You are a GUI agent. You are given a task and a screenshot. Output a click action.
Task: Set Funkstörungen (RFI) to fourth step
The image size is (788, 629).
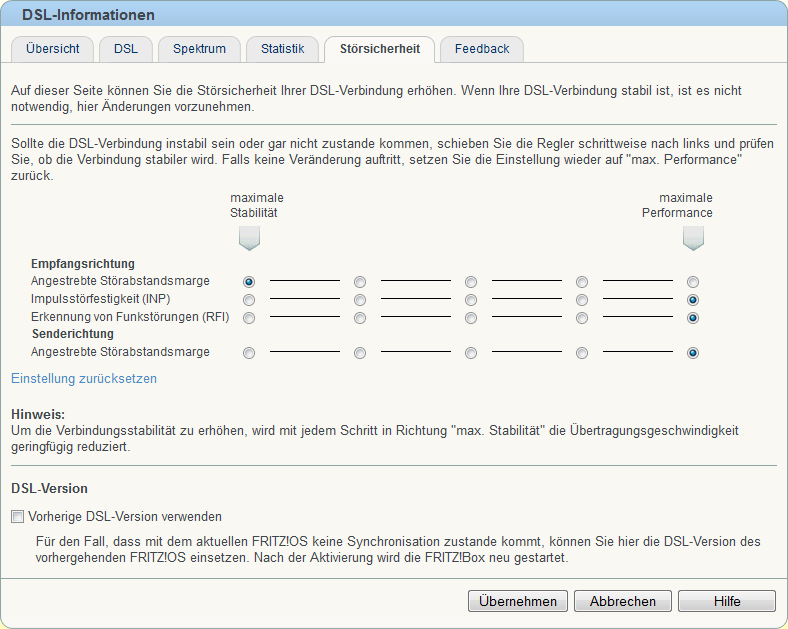(582, 318)
